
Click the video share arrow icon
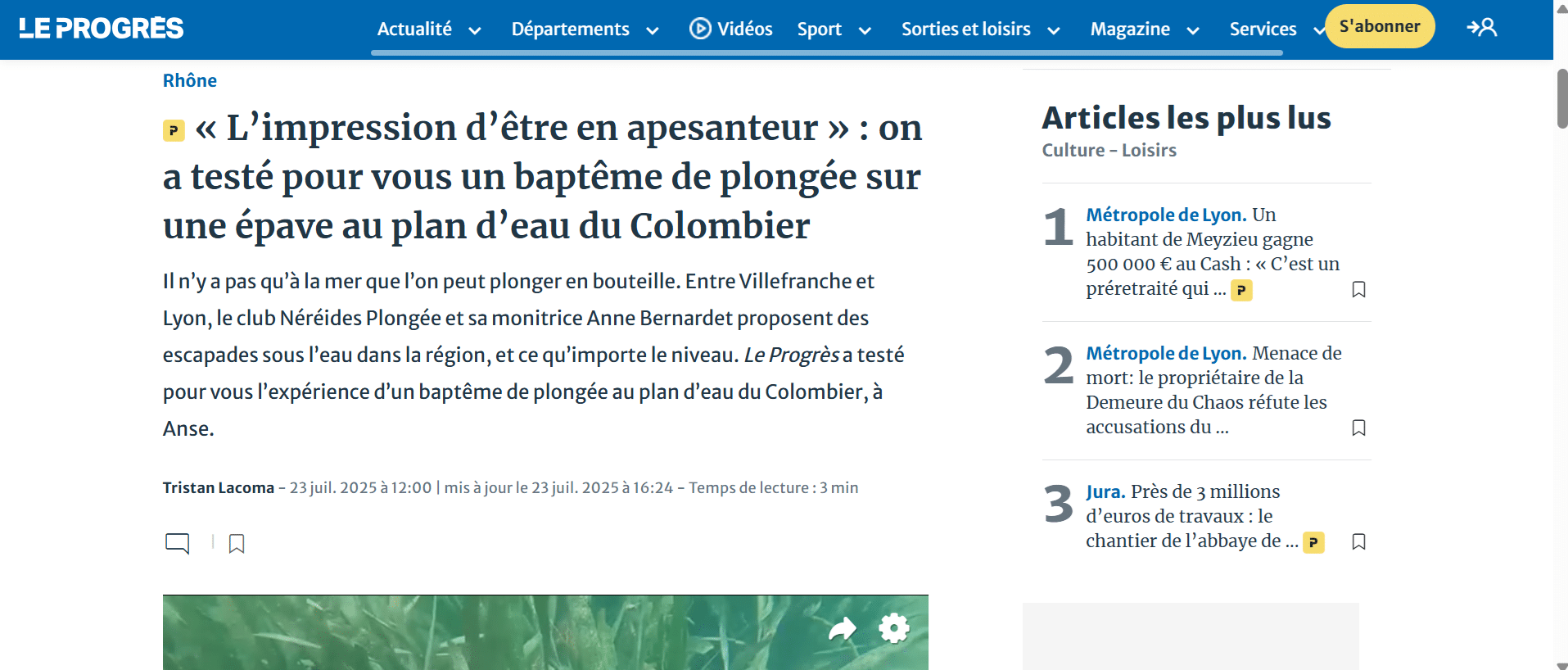pyautogui.click(x=842, y=629)
